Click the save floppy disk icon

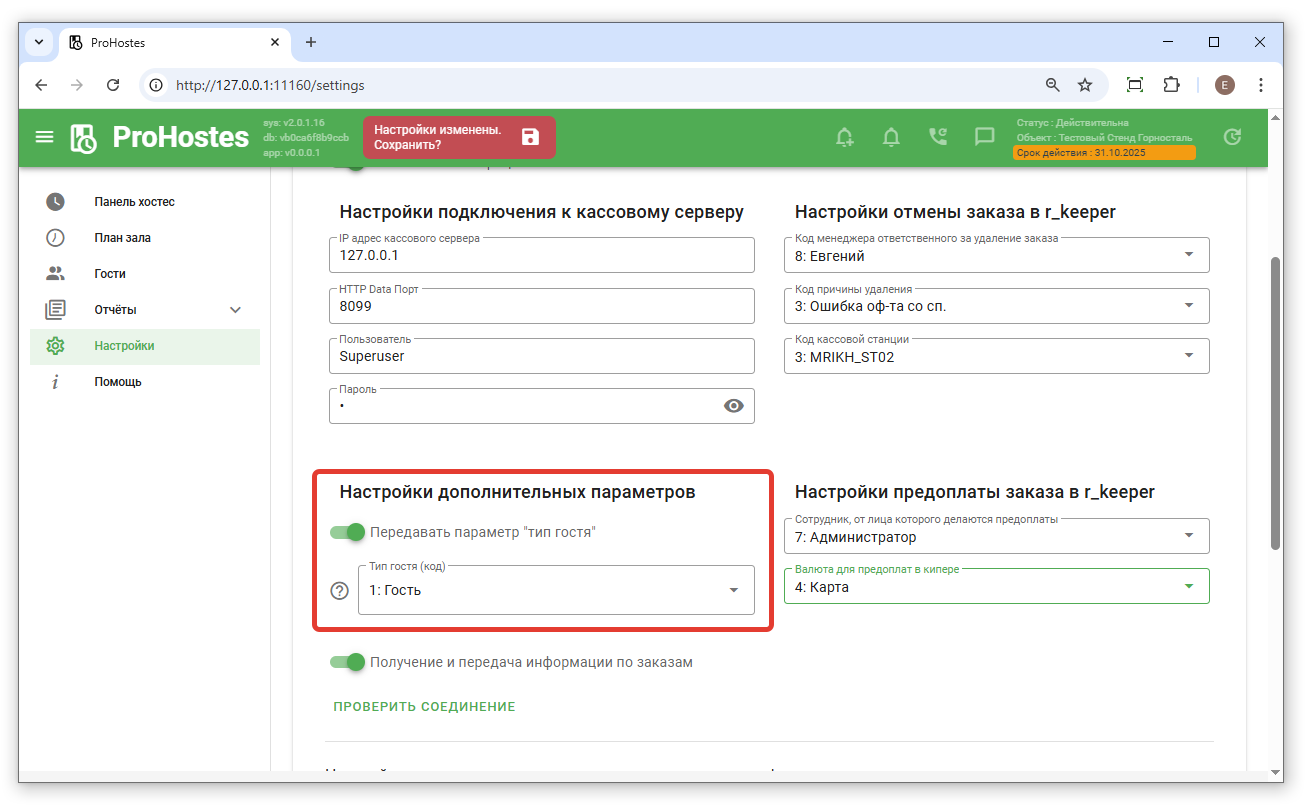pyautogui.click(x=530, y=137)
